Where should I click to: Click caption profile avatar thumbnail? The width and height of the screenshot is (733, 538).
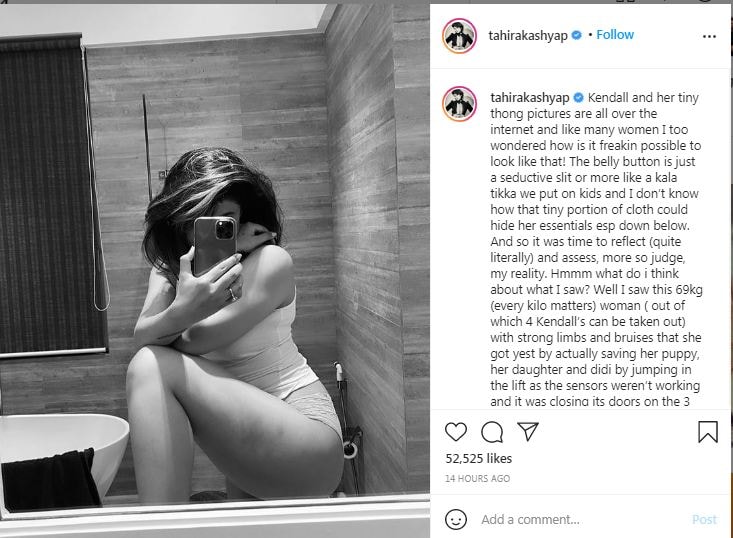460,104
